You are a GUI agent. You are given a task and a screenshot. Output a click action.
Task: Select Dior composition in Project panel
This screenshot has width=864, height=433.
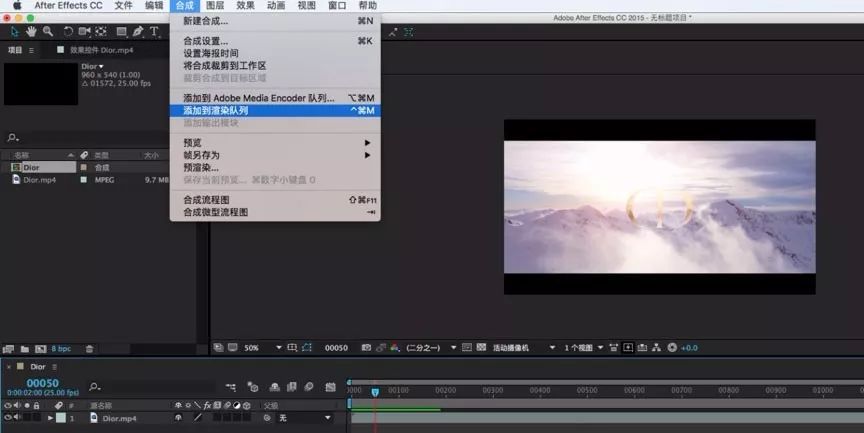32,167
